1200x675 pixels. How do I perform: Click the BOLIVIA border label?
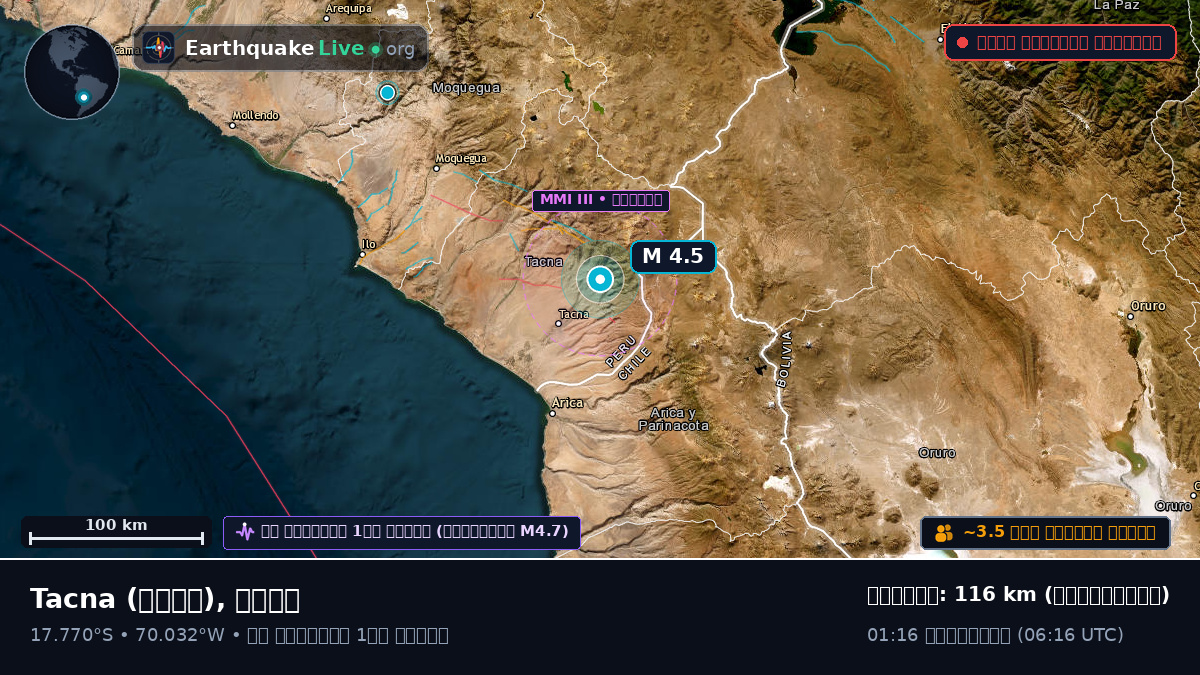pos(783,359)
